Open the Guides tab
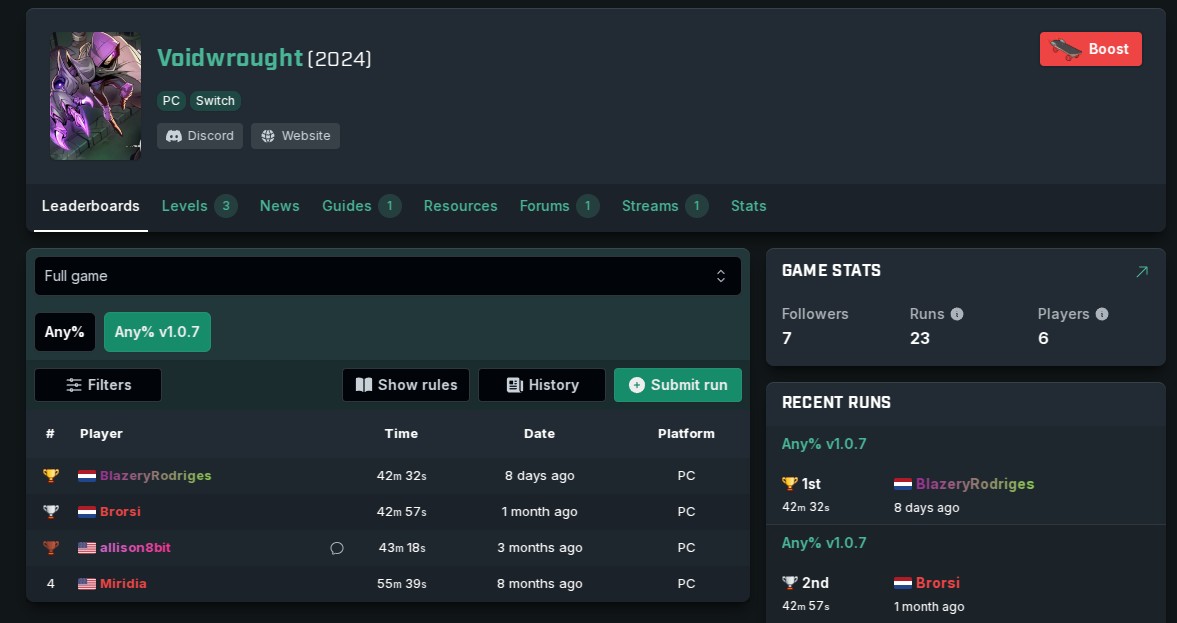This screenshot has width=1177, height=623. [x=362, y=206]
